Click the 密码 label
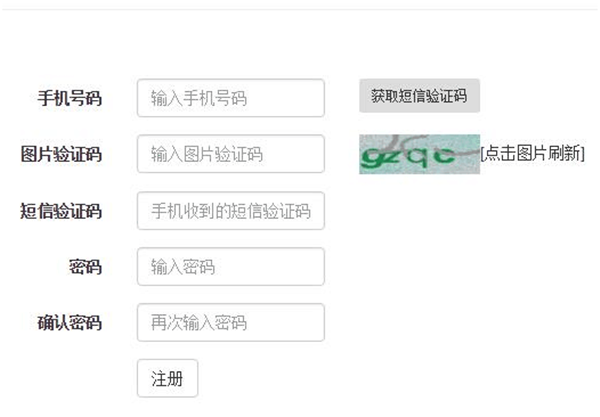600x417 pixels. 85,267
